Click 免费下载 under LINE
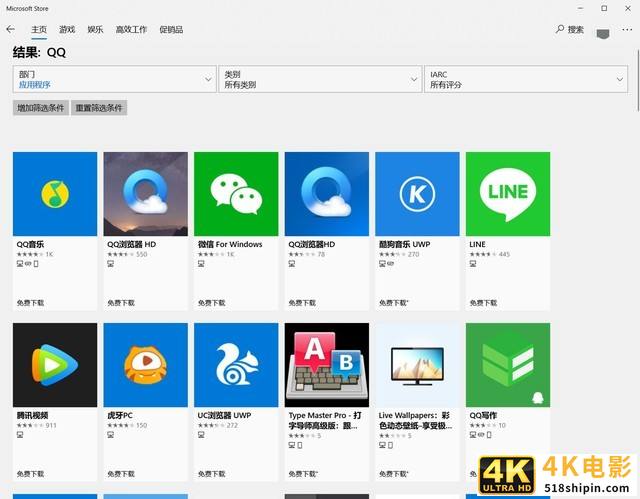Viewport: 640px width, 499px height. [483, 303]
